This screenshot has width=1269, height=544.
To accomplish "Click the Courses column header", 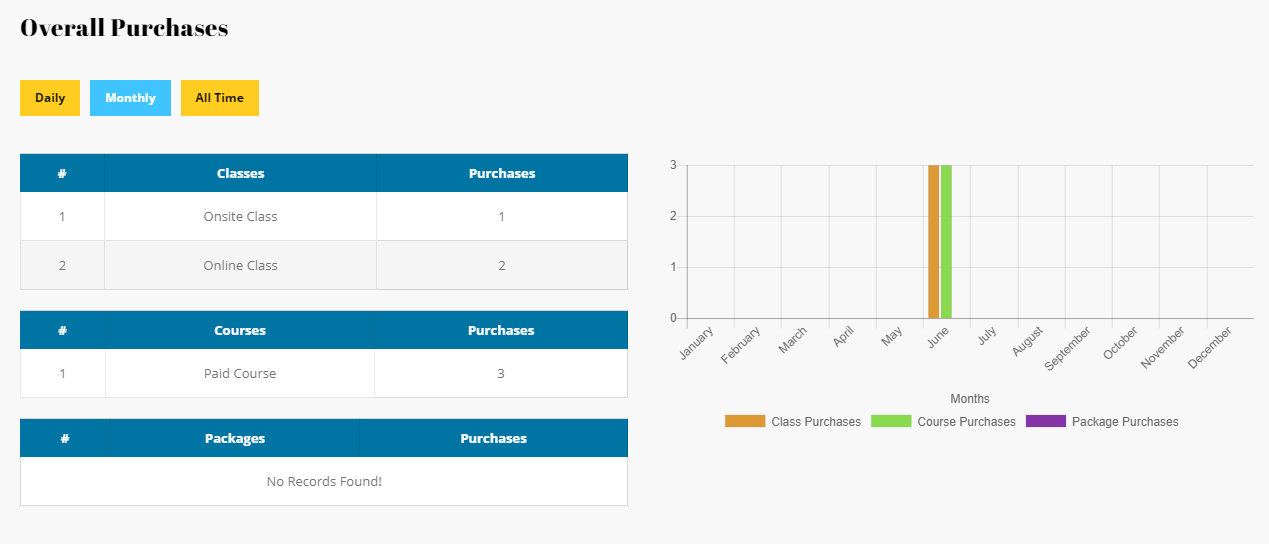I will (x=240, y=330).
